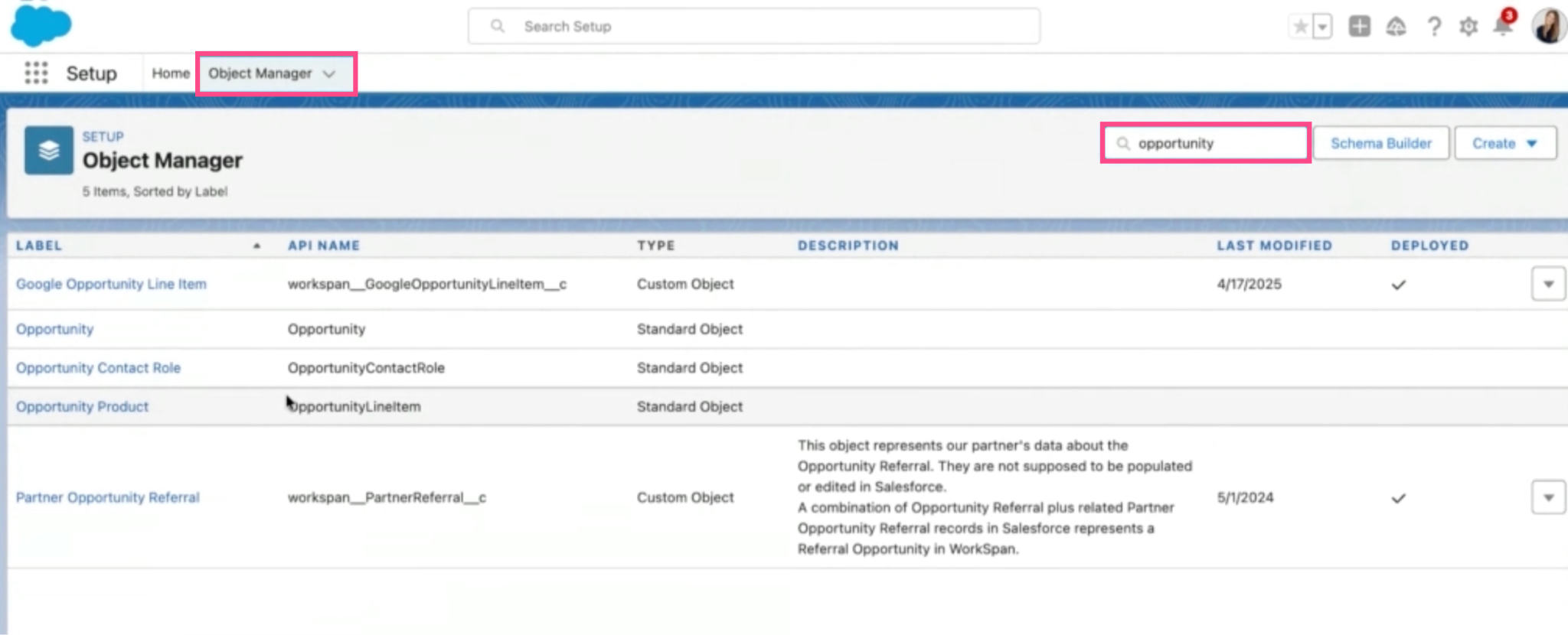
Task: Click Standard Object type in Opportunity Product row
Action: coord(690,406)
